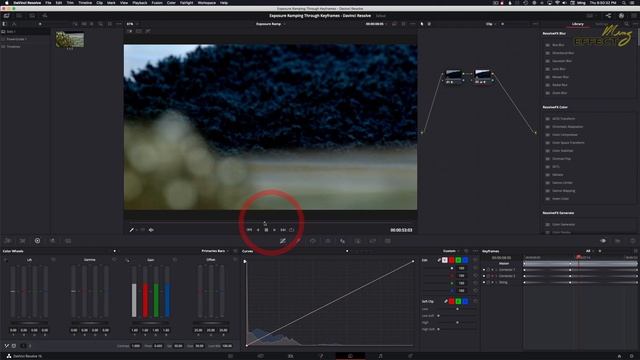Toggle loop playback in the viewer
The width and height of the screenshot is (640, 360).
291,230
